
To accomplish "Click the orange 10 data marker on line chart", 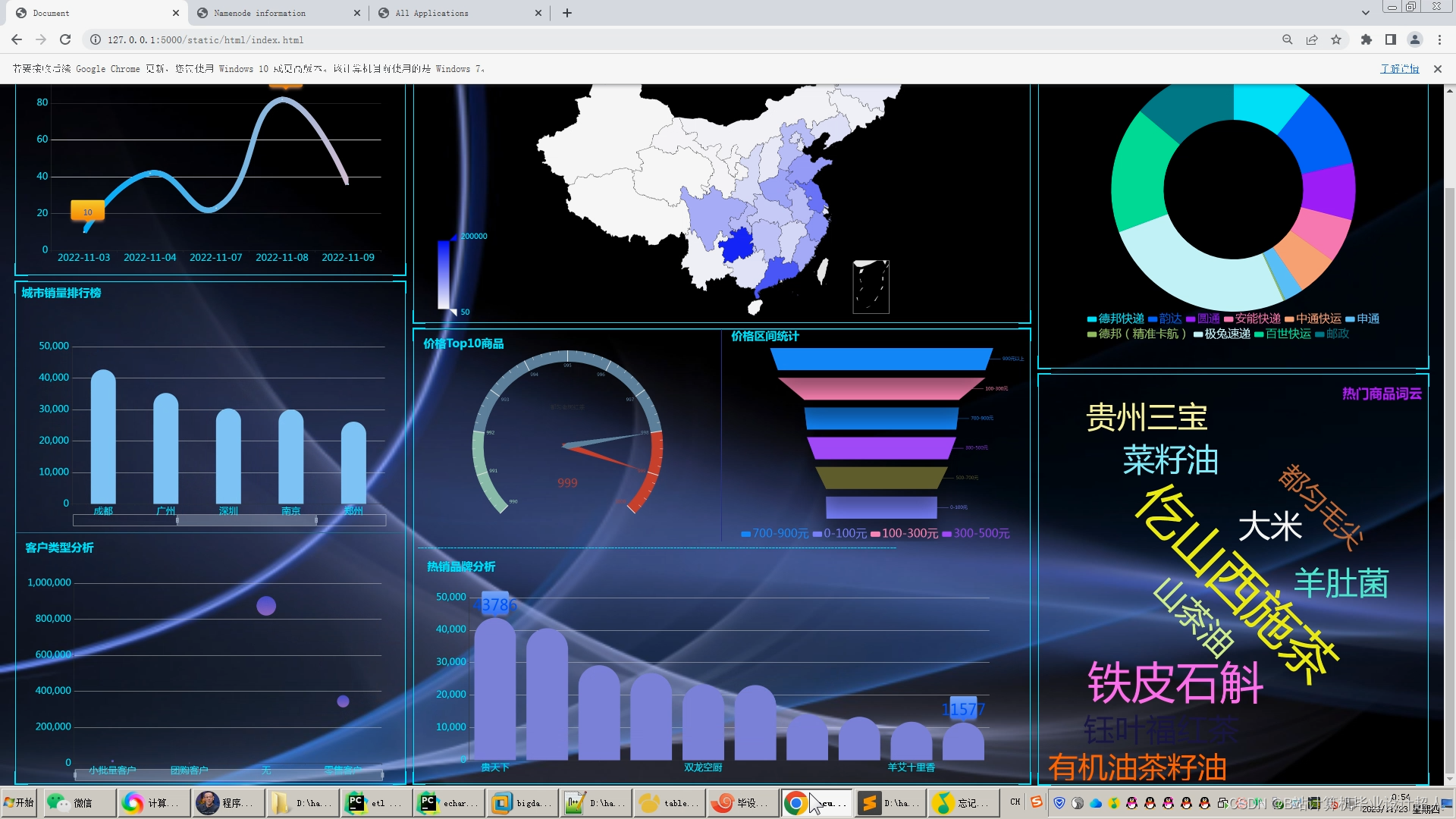I will 88,212.
